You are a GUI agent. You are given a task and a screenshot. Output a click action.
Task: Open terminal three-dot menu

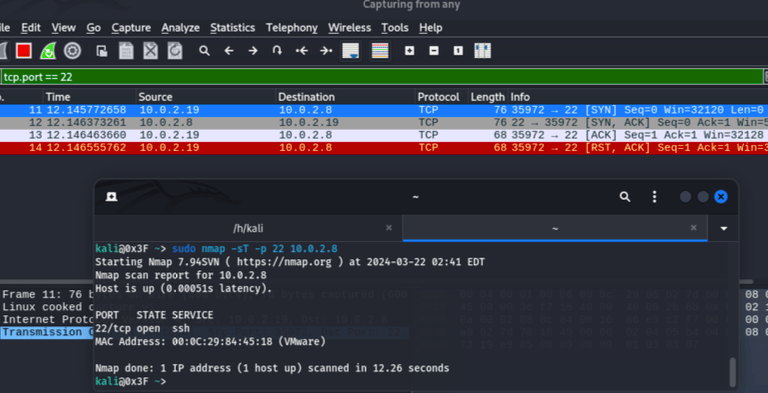654,197
